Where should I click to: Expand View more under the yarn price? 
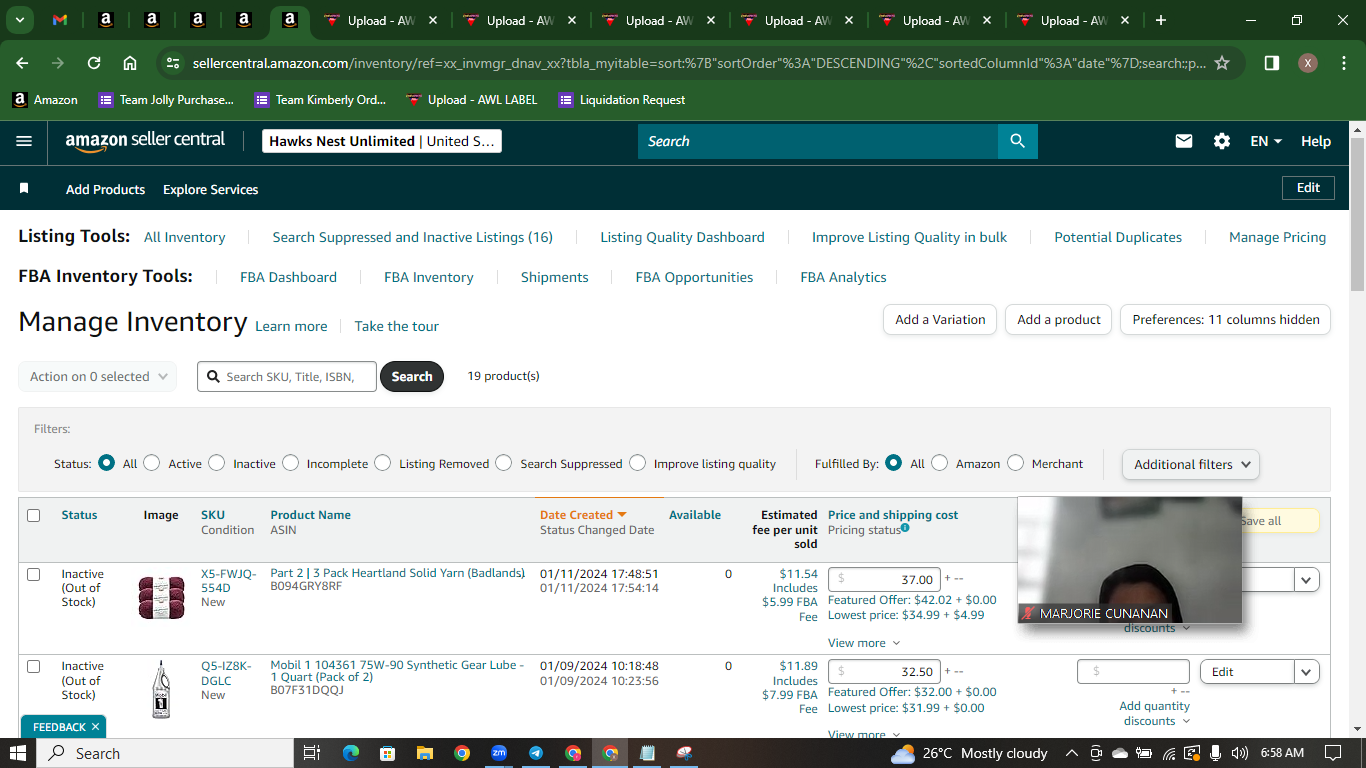(864, 643)
